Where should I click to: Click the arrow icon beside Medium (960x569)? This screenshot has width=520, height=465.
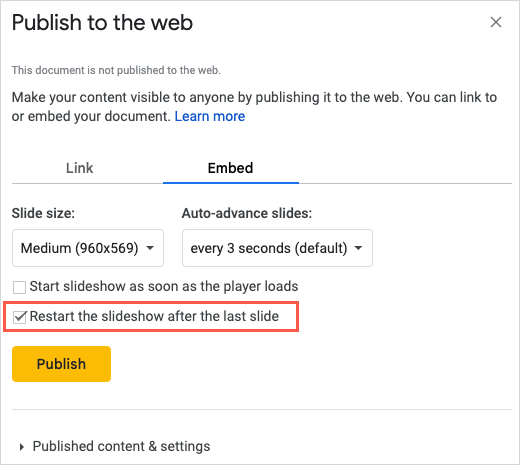click(x=150, y=248)
